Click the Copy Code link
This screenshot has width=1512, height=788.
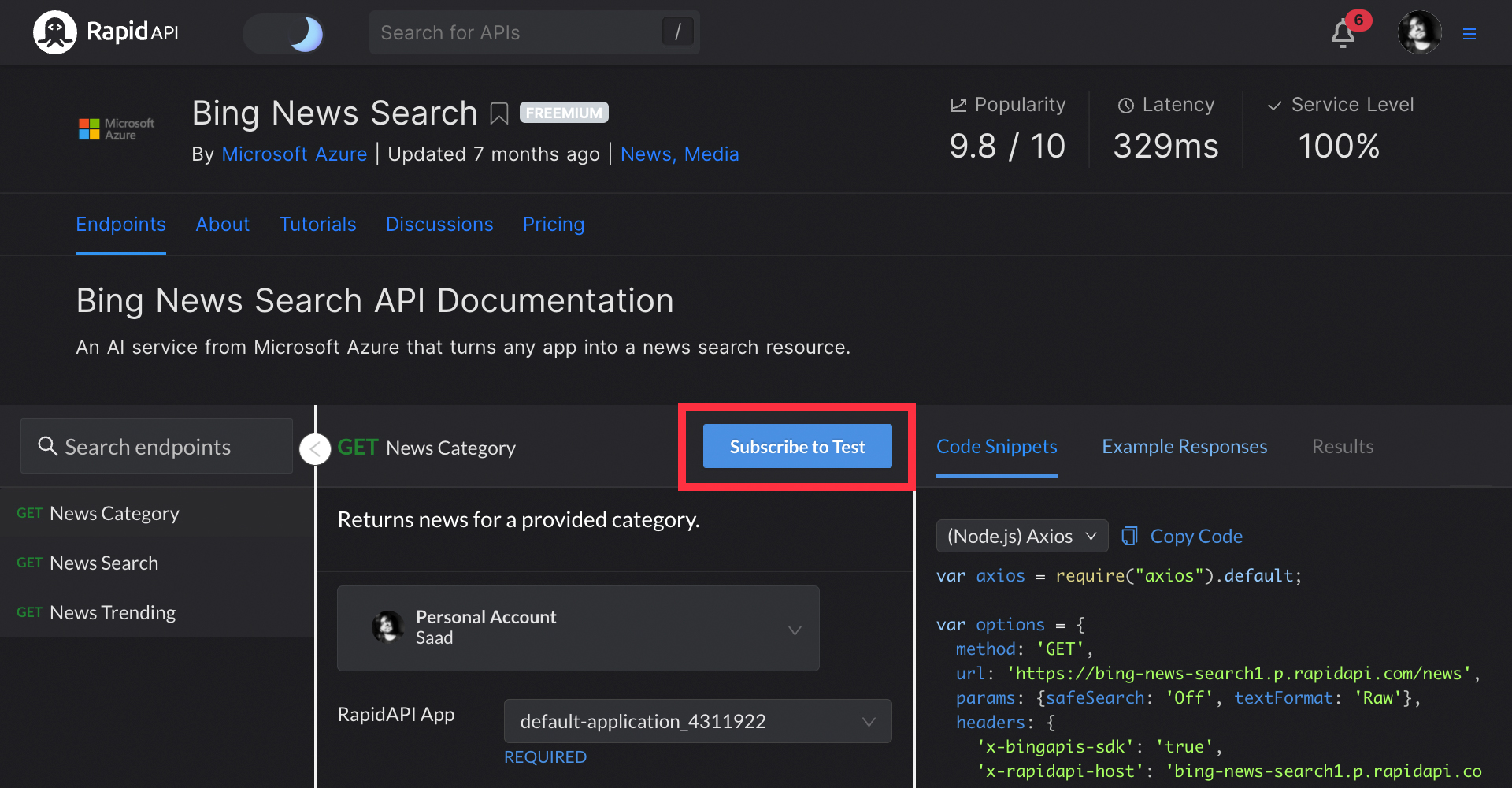click(x=1196, y=536)
